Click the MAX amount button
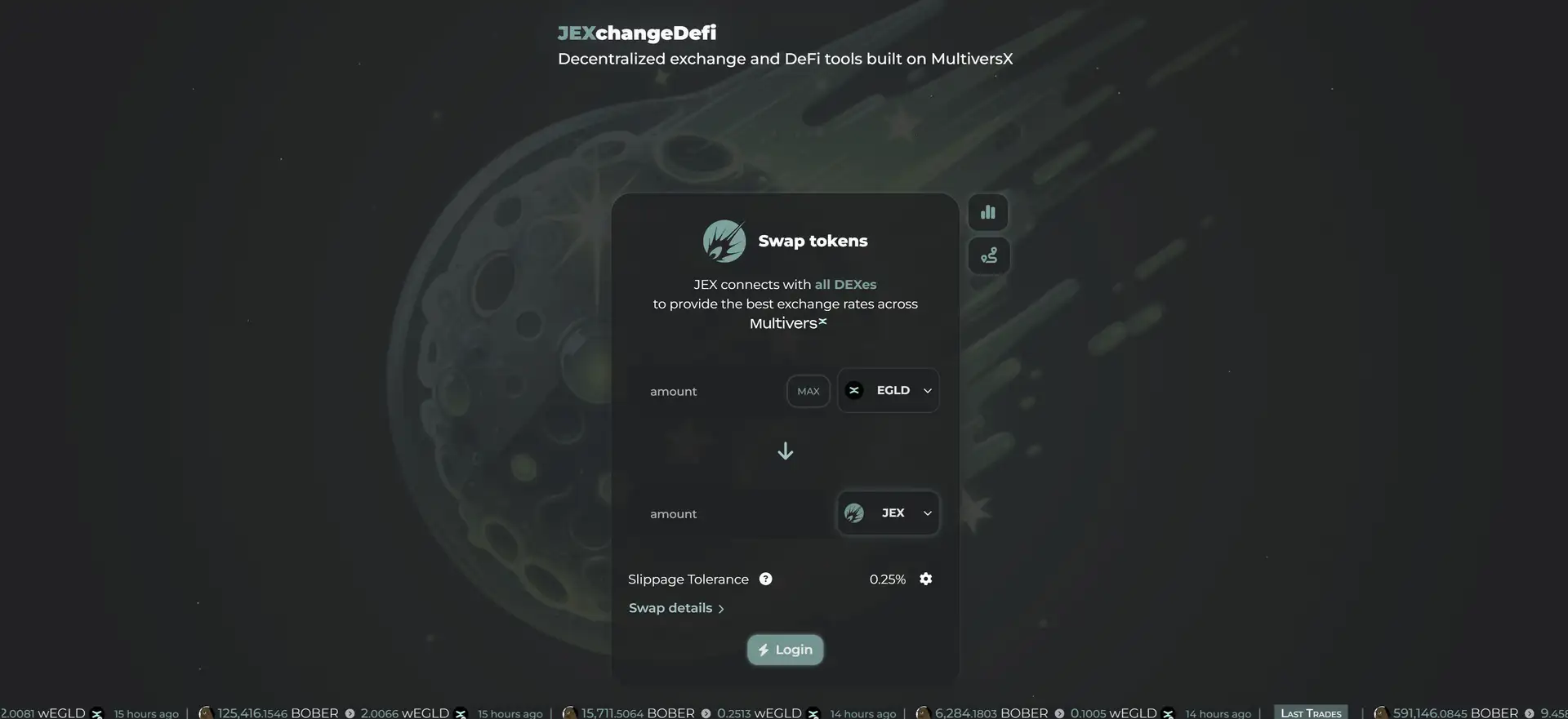The width and height of the screenshot is (1568, 719). click(808, 391)
